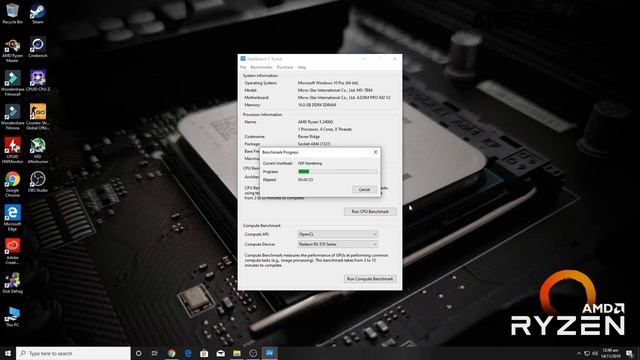Select the Counter-Strike Global Offensive shortcut
This screenshot has width=640, height=360.
(x=38, y=117)
